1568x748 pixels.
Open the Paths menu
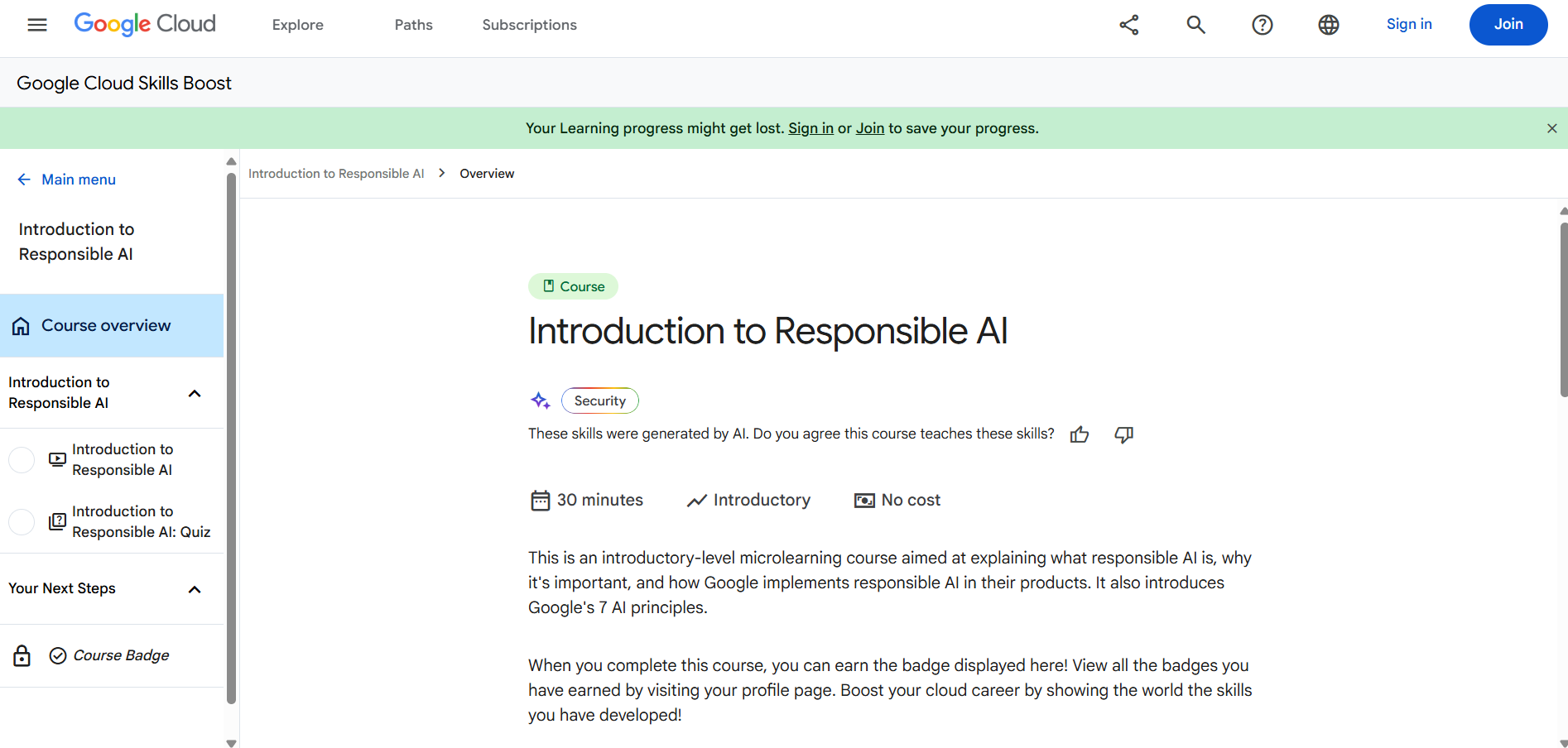(414, 25)
